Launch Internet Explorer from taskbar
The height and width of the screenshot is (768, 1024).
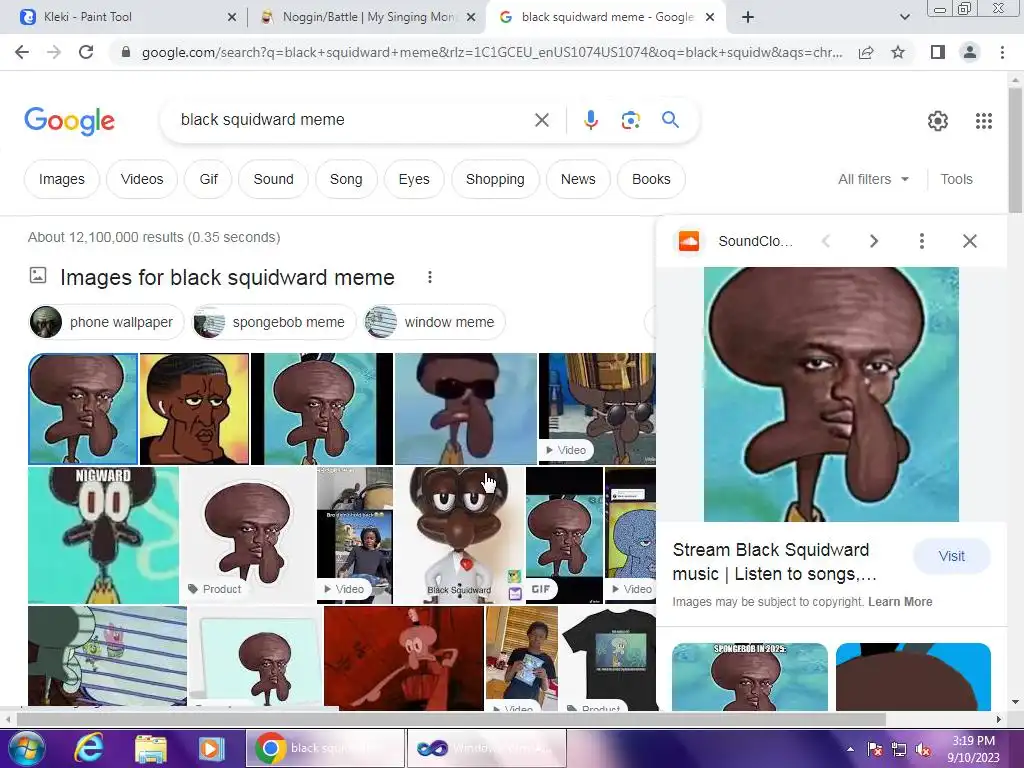pos(88,748)
